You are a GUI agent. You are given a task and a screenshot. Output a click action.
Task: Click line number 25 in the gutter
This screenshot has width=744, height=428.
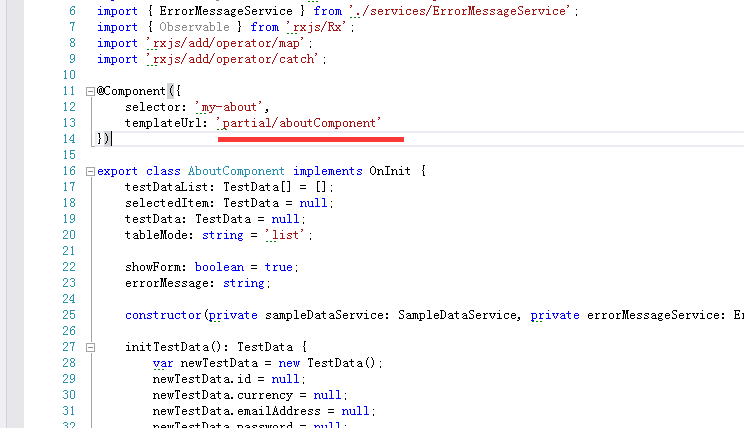coord(69,315)
